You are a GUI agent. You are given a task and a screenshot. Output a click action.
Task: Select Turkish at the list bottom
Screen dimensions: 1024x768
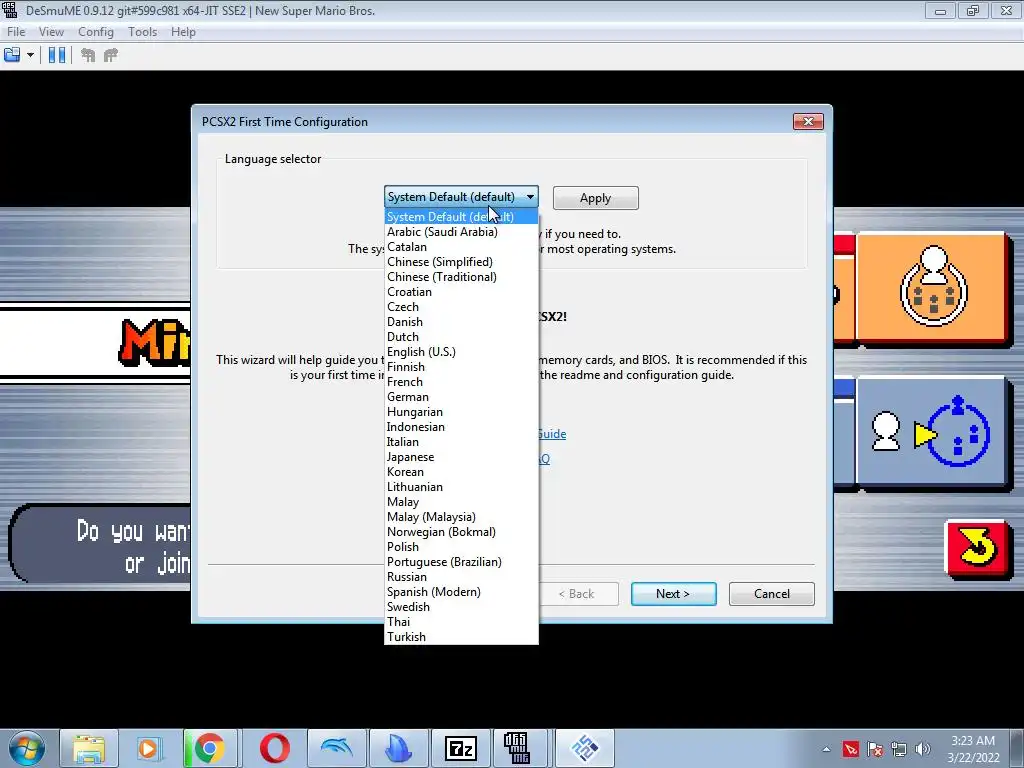[x=461, y=637]
